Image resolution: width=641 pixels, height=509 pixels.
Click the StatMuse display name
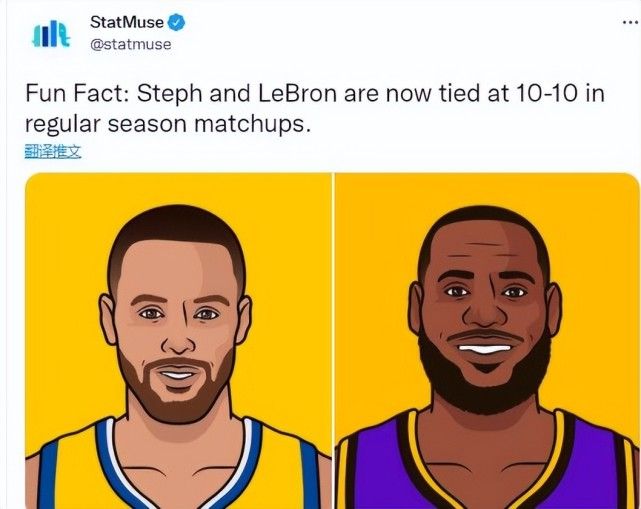(127, 22)
